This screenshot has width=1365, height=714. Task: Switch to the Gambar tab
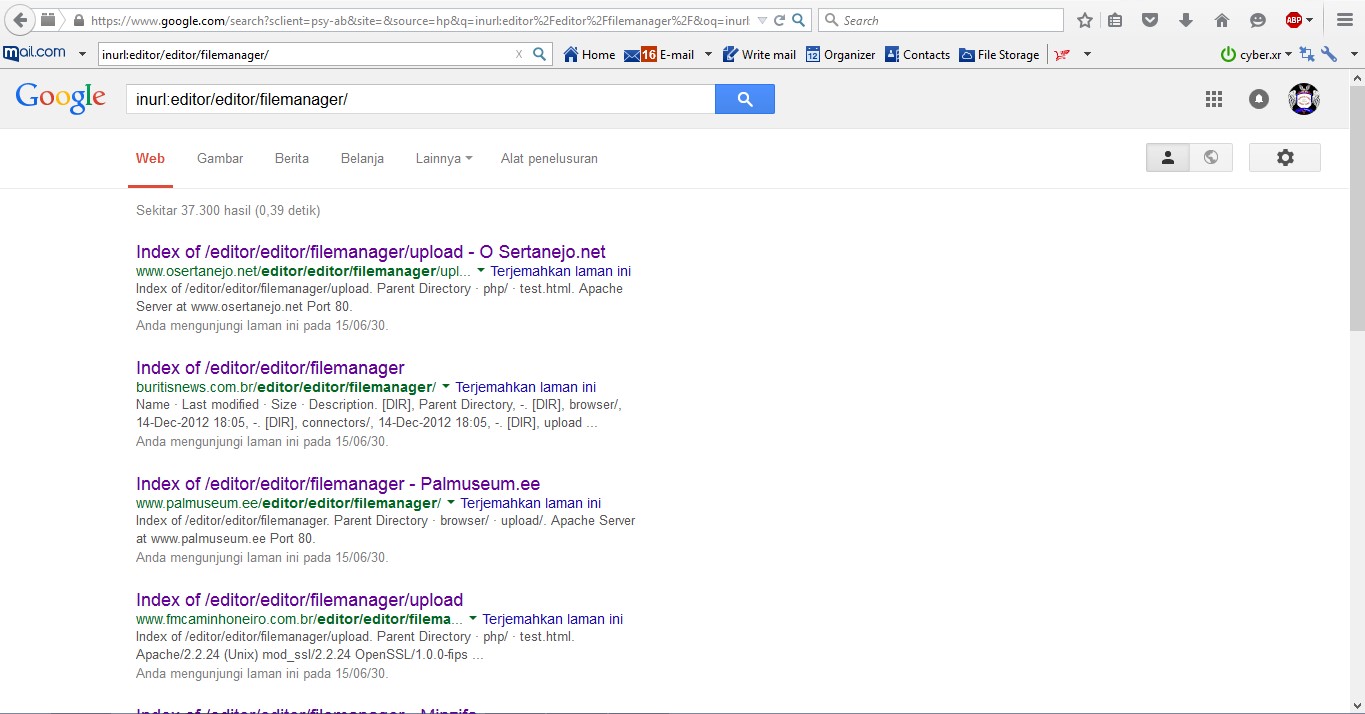click(x=220, y=158)
